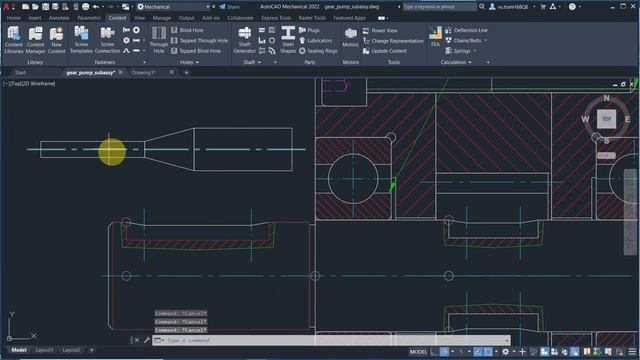The width and height of the screenshot is (640, 360).
Task: Create New Content
Action: click(x=56, y=40)
